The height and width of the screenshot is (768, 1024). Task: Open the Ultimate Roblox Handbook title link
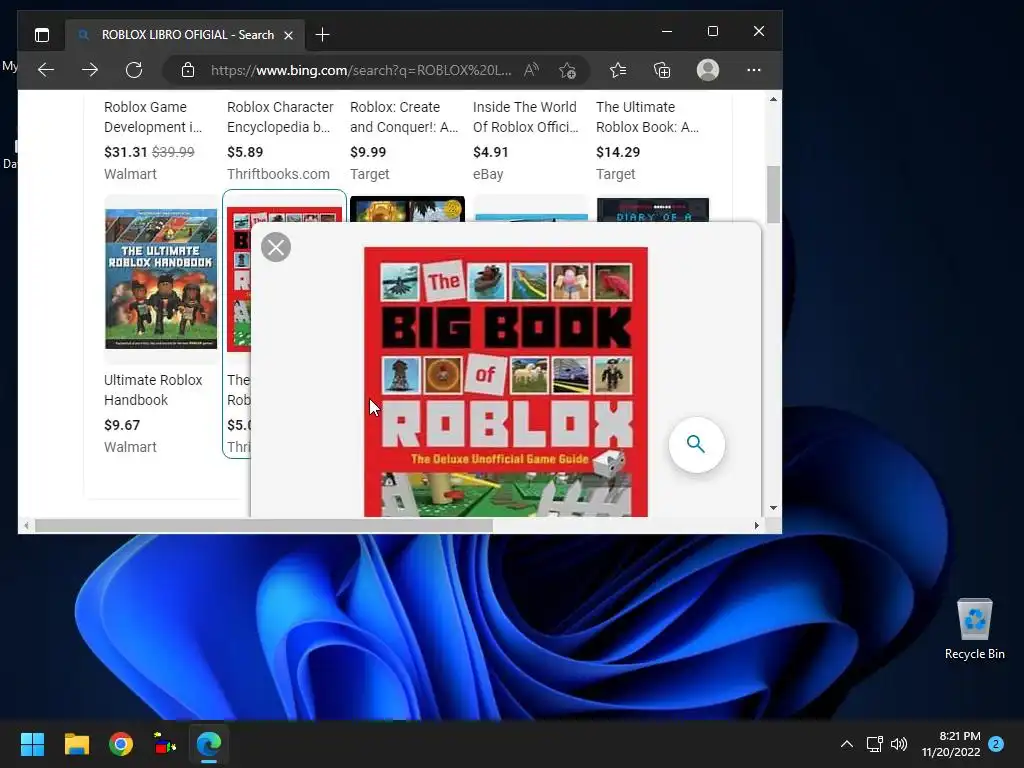point(153,390)
